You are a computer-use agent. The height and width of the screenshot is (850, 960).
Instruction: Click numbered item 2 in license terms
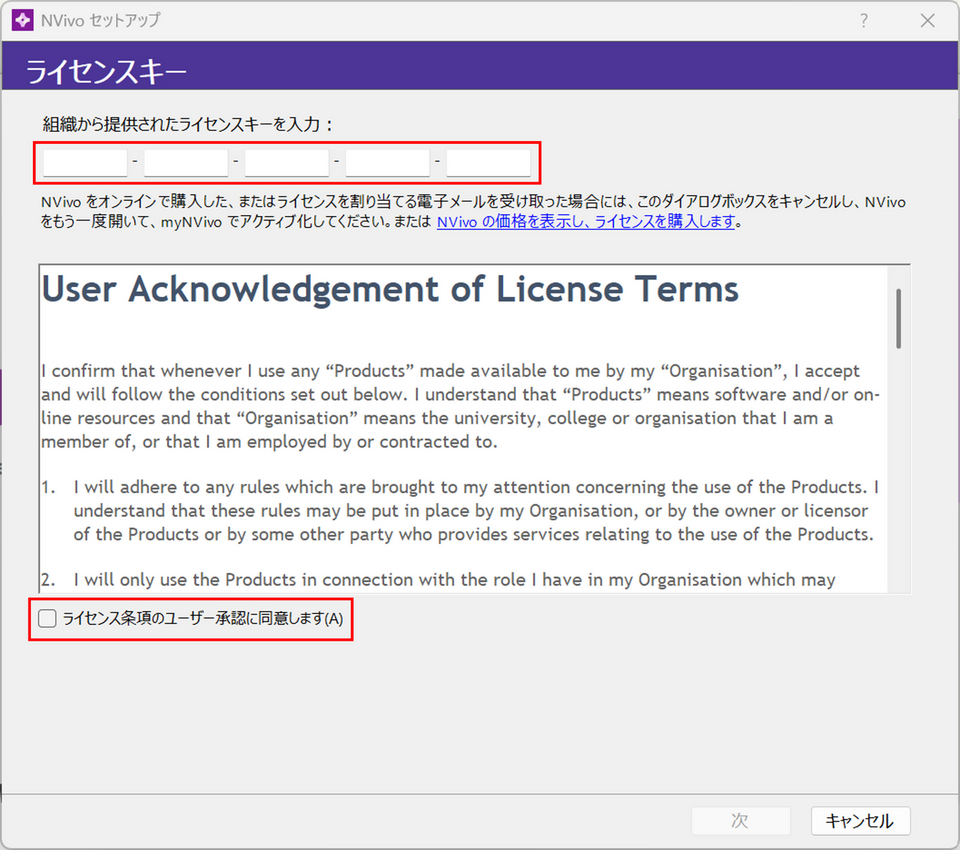point(450,580)
